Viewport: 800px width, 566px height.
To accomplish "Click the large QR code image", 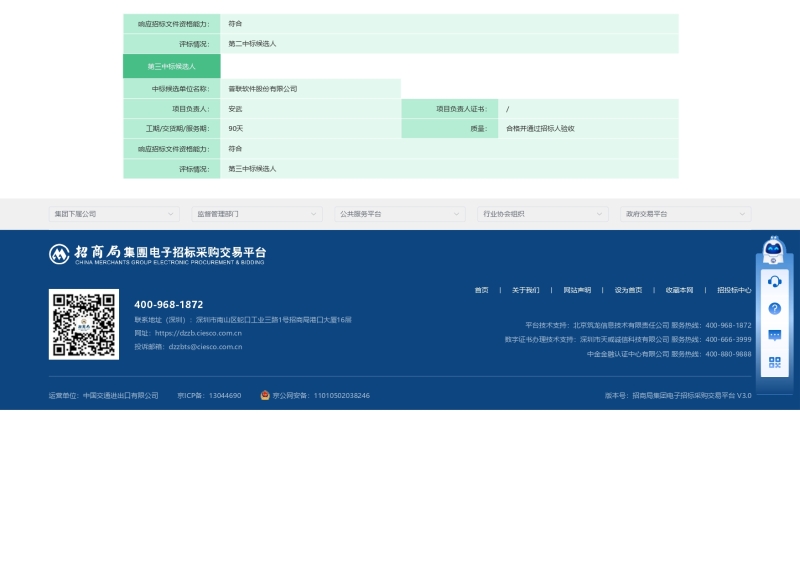I will pos(84,324).
